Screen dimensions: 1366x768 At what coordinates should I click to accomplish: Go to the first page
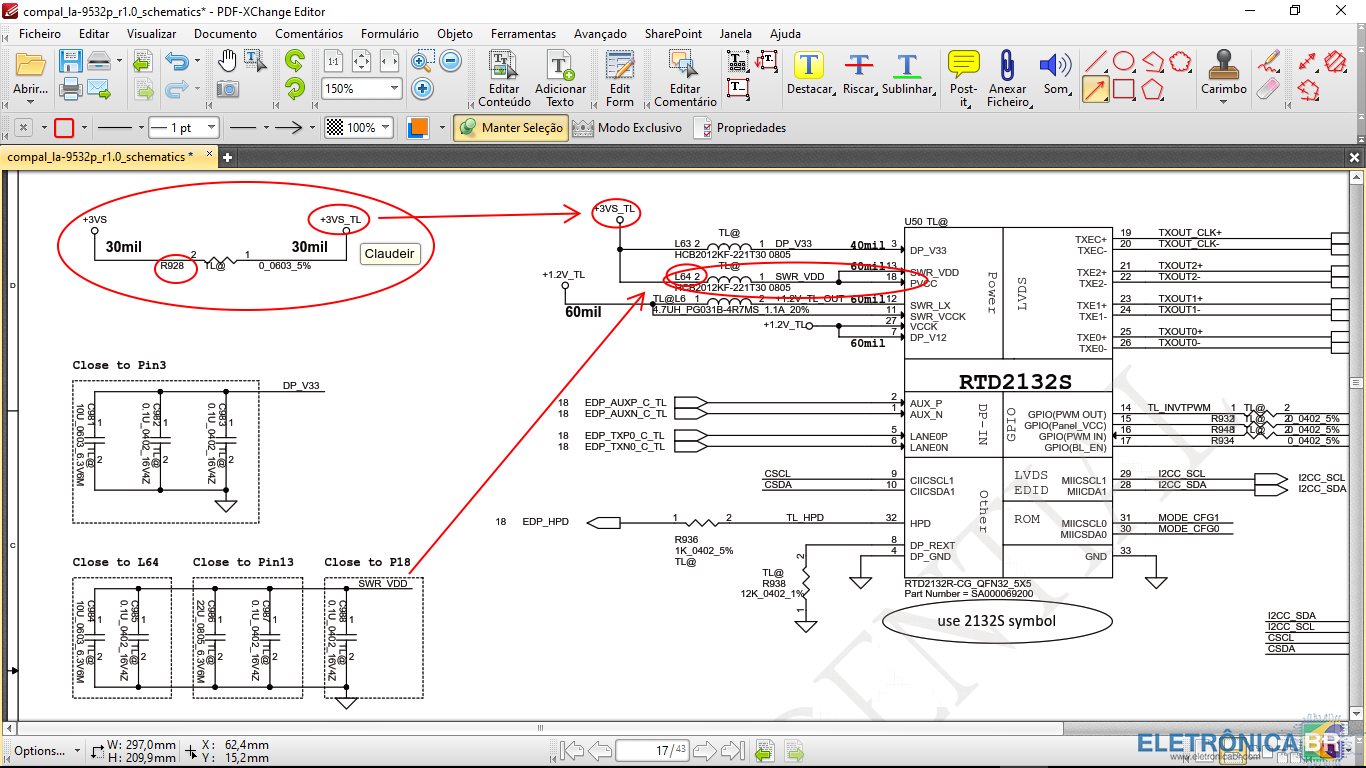[572, 751]
